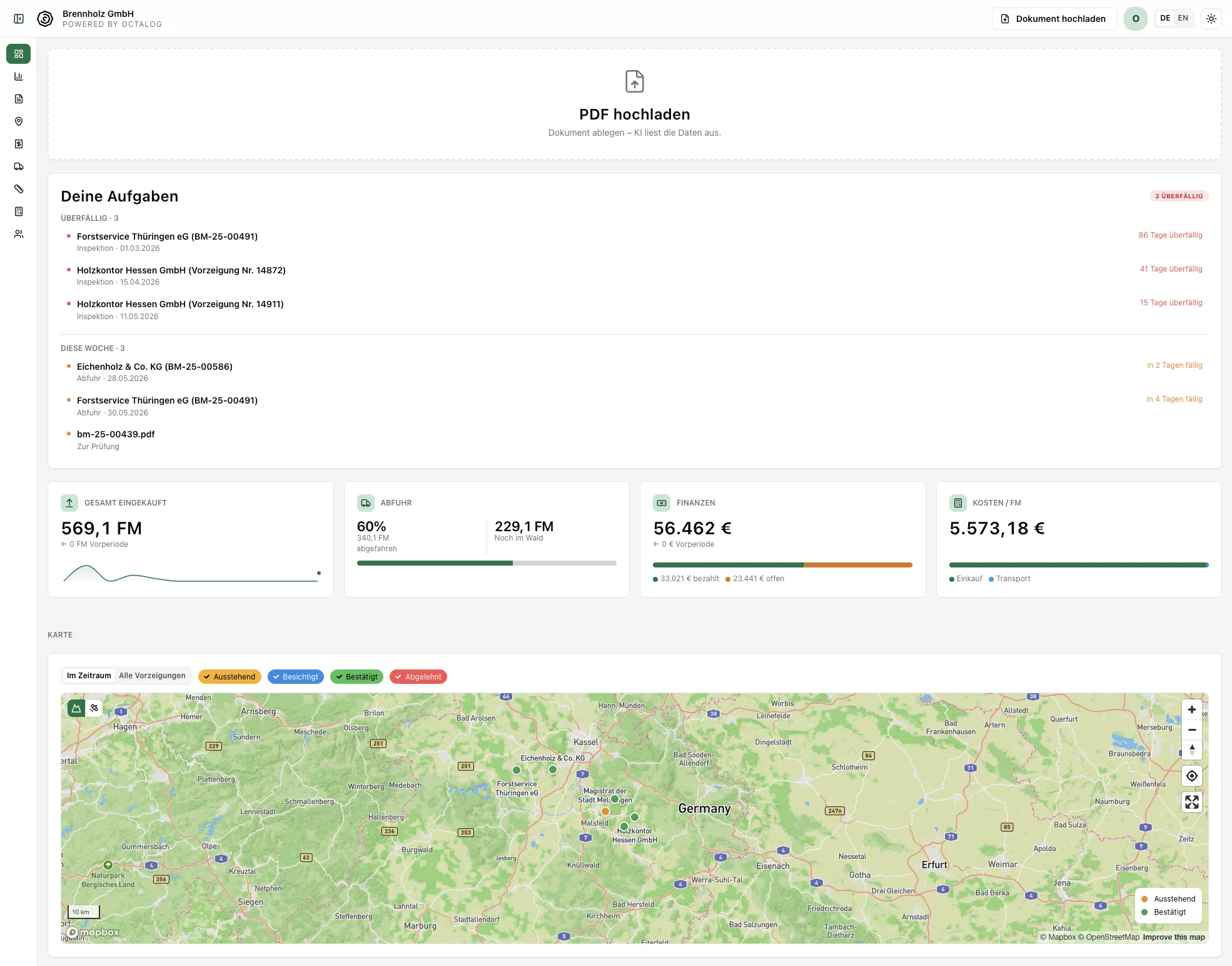Click the Abfuhr progress bar
The width and height of the screenshot is (1232, 966).
(x=487, y=563)
